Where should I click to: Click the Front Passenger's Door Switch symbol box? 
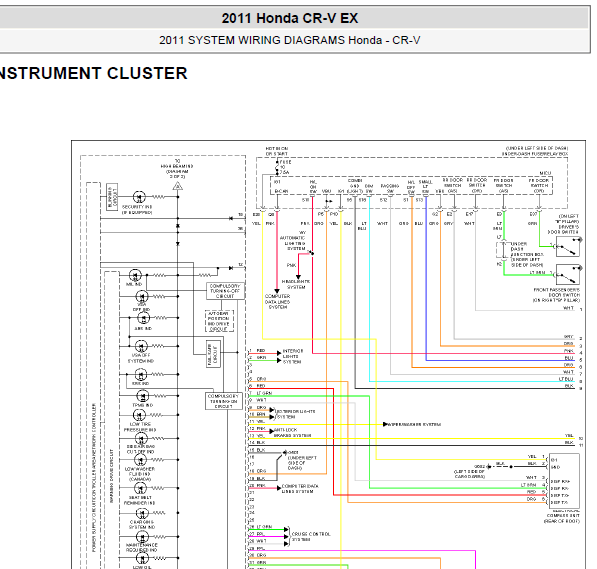pos(568,275)
